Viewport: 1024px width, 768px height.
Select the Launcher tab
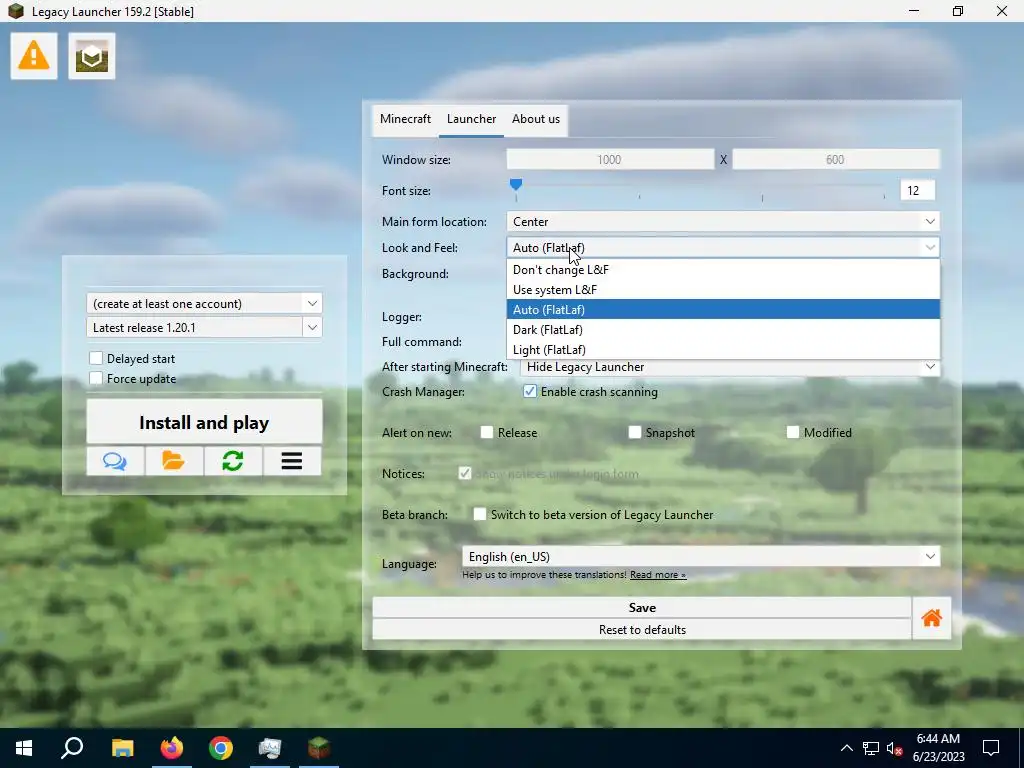(472, 119)
